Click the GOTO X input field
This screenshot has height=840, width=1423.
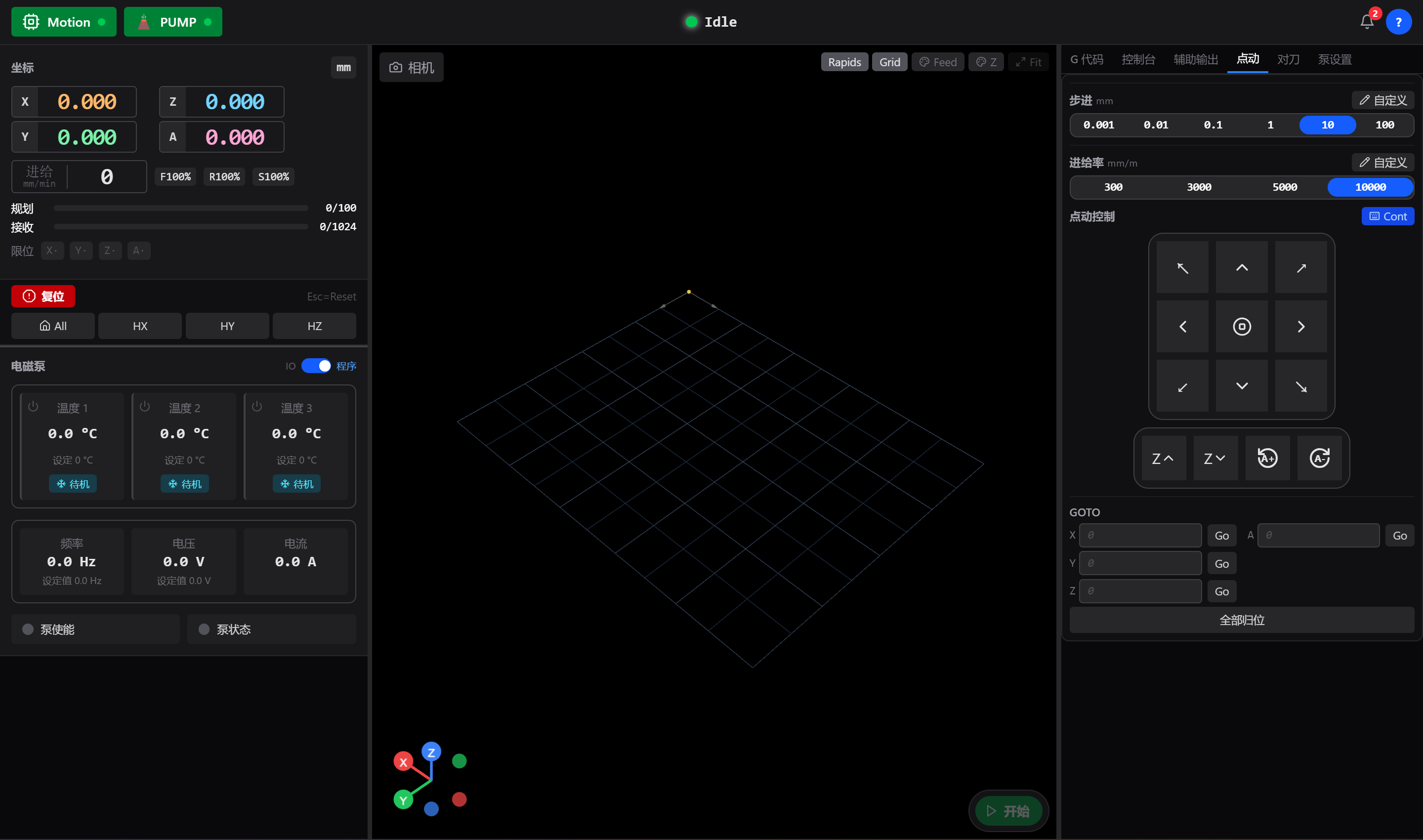pyautogui.click(x=1140, y=536)
